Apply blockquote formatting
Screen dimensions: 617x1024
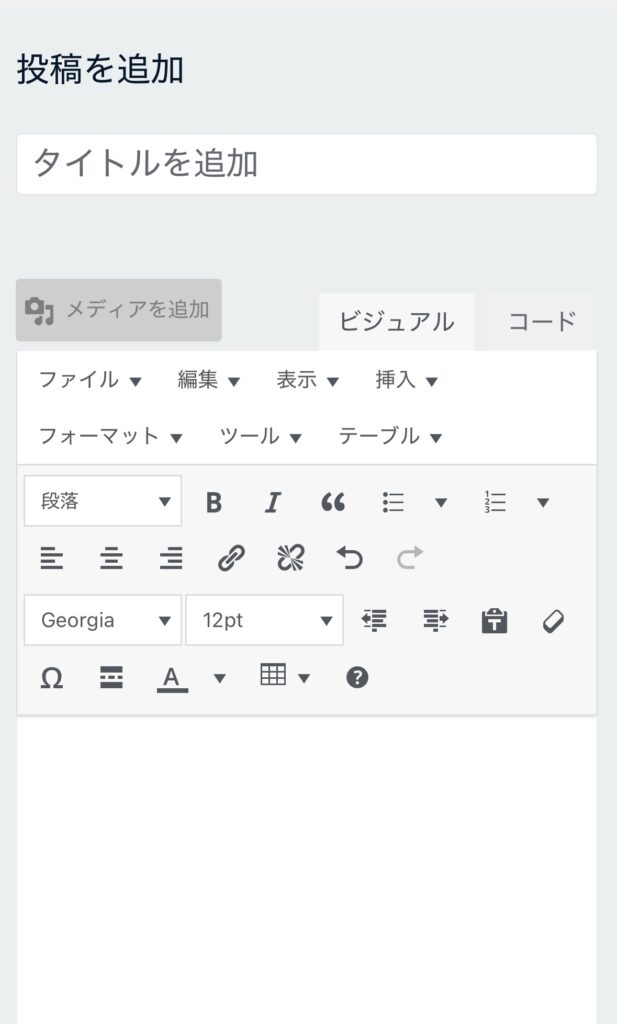tap(332, 502)
